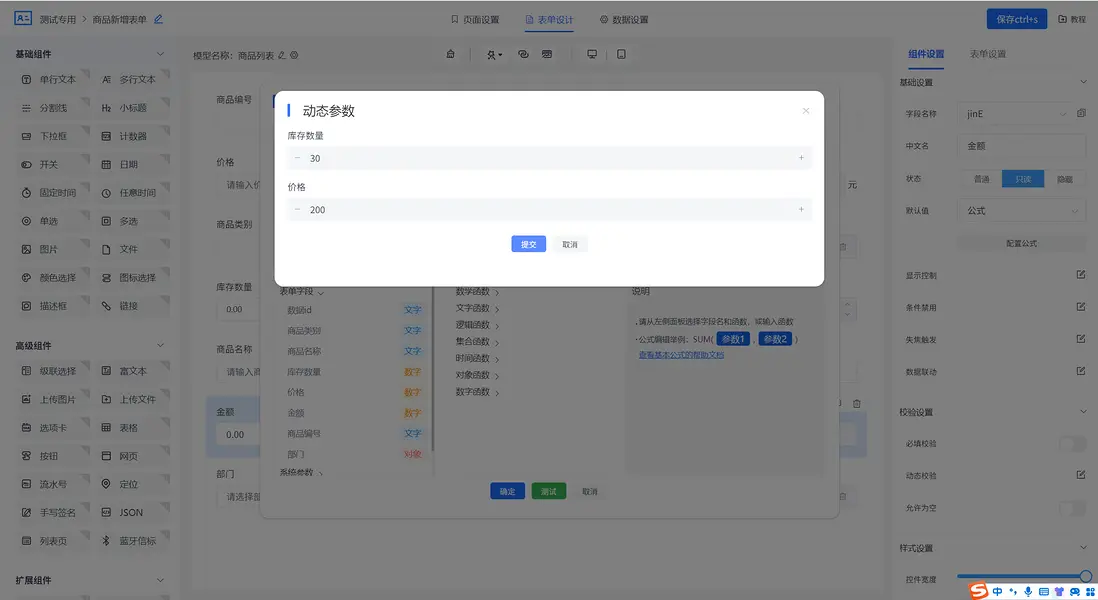Set field state to 普通
Image resolution: width=1098 pixels, height=600 pixels.
coord(984,178)
